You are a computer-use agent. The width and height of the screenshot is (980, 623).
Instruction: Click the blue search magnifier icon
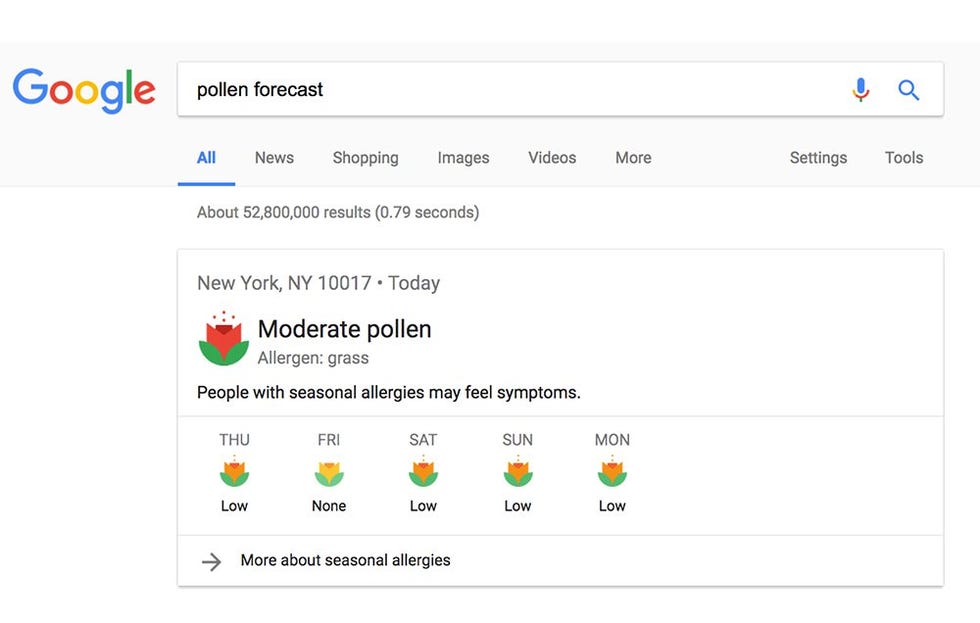point(908,90)
